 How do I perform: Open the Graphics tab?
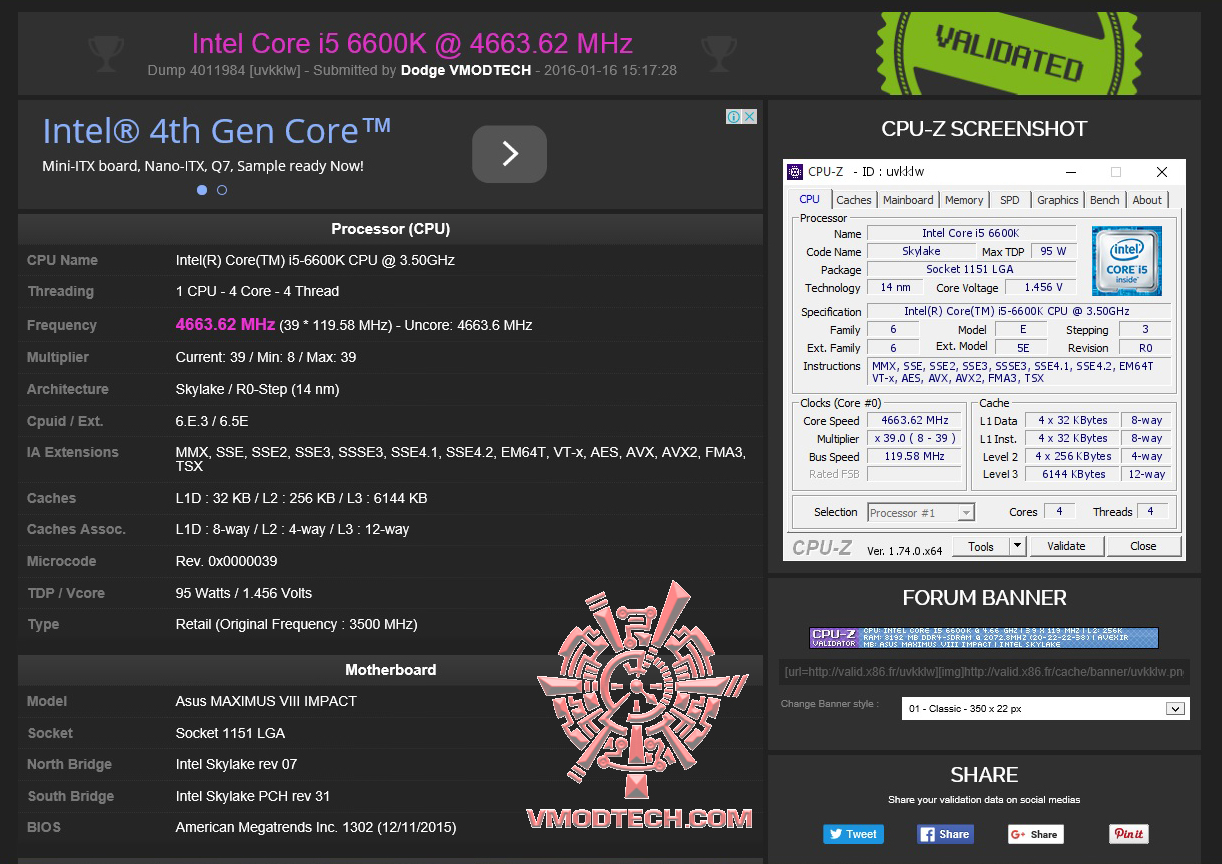click(x=1058, y=200)
